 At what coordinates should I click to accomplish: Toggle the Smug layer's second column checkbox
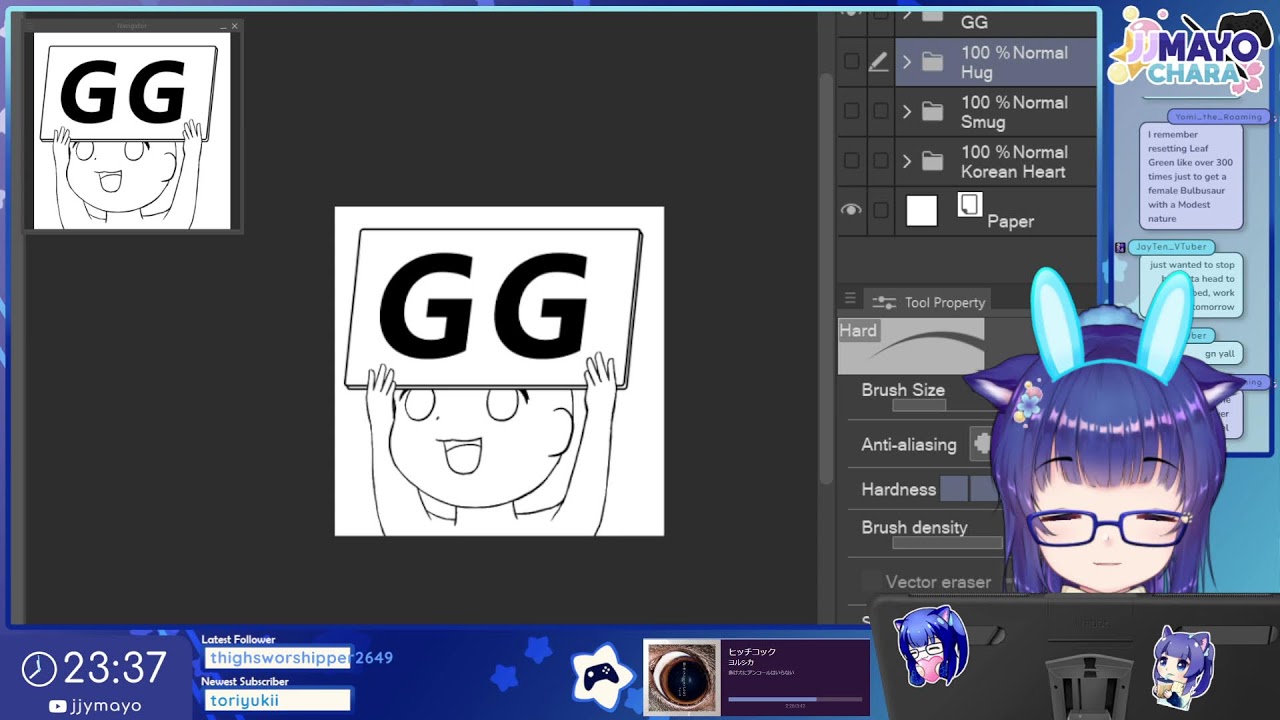point(880,111)
